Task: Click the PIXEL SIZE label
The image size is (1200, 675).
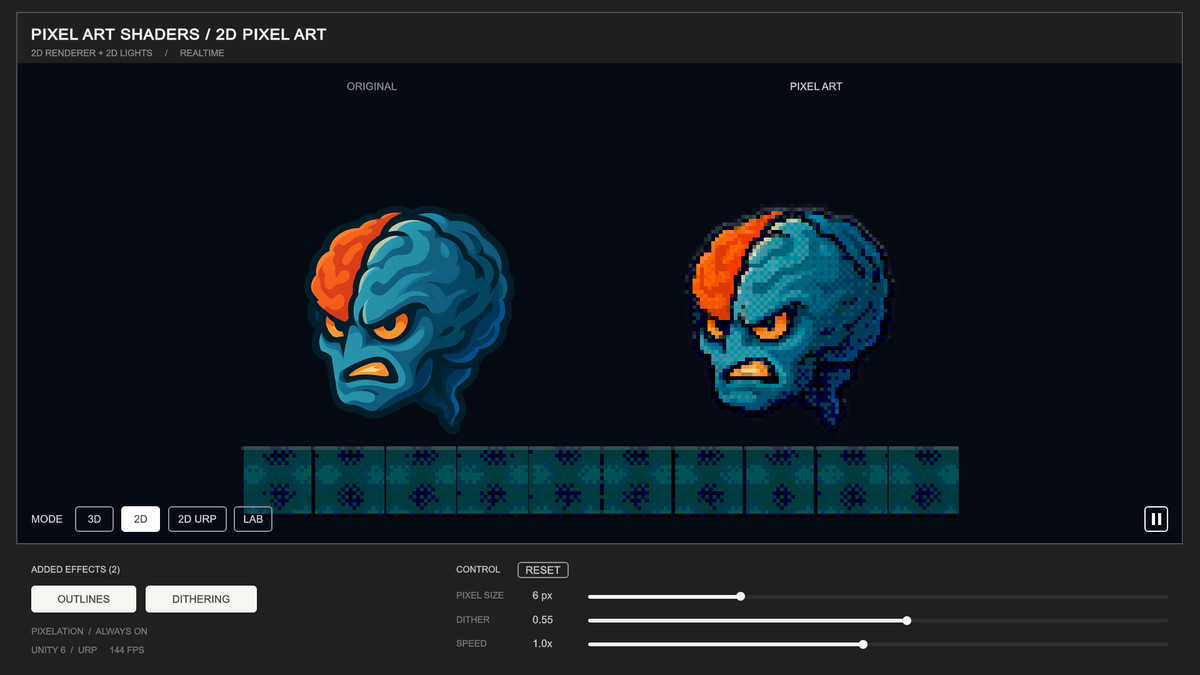Action: (480, 596)
